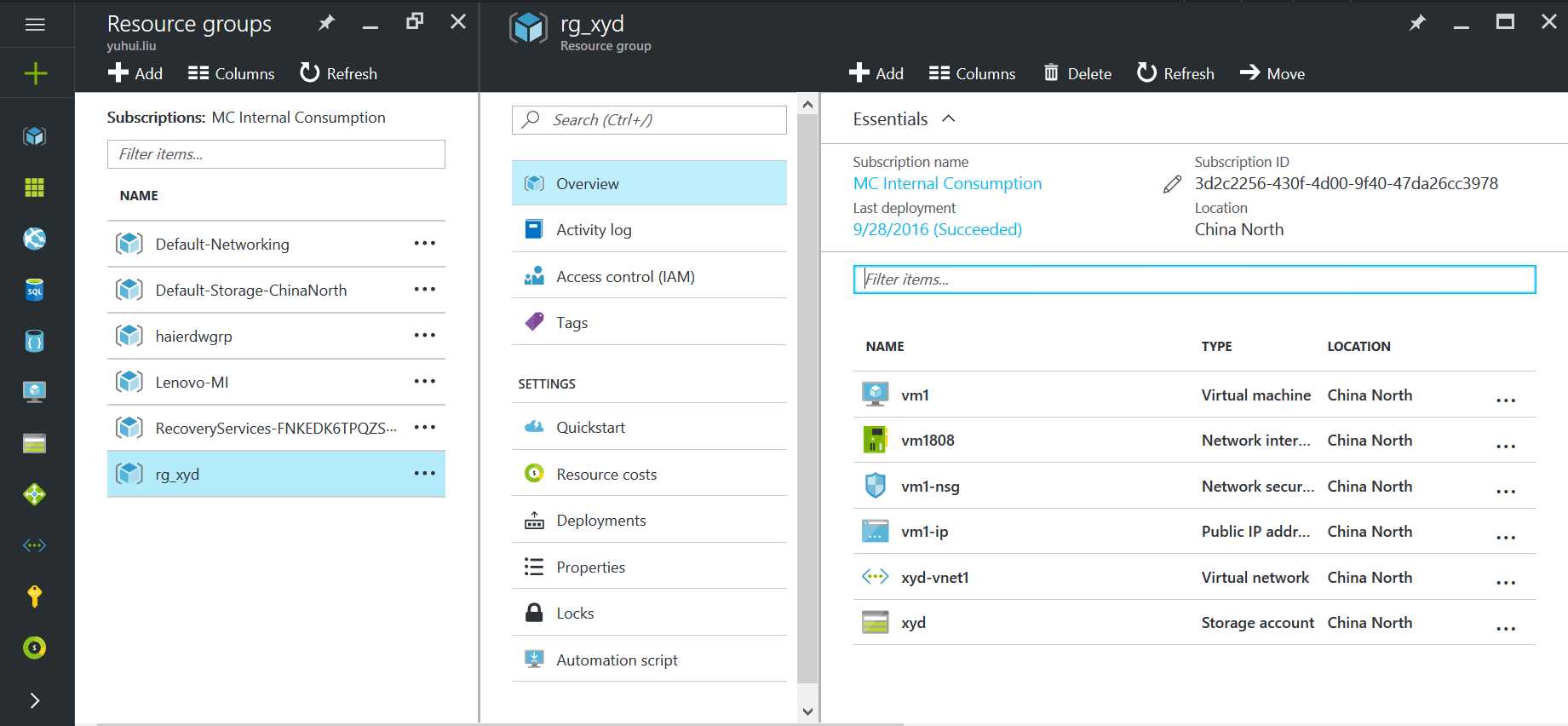The height and width of the screenshot is (726, 1568).
Task: Sort resources by NAME column header
Action: tap(885, 347)
